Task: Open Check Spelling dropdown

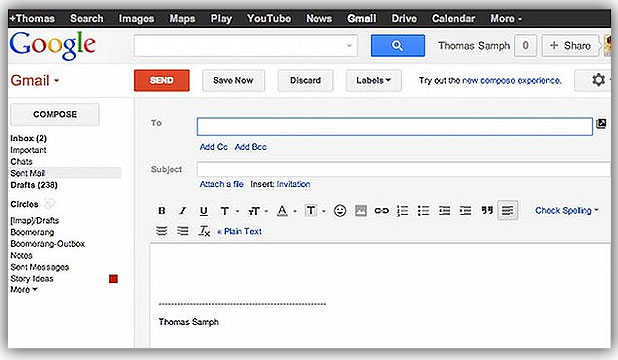Action: [566, 211]
